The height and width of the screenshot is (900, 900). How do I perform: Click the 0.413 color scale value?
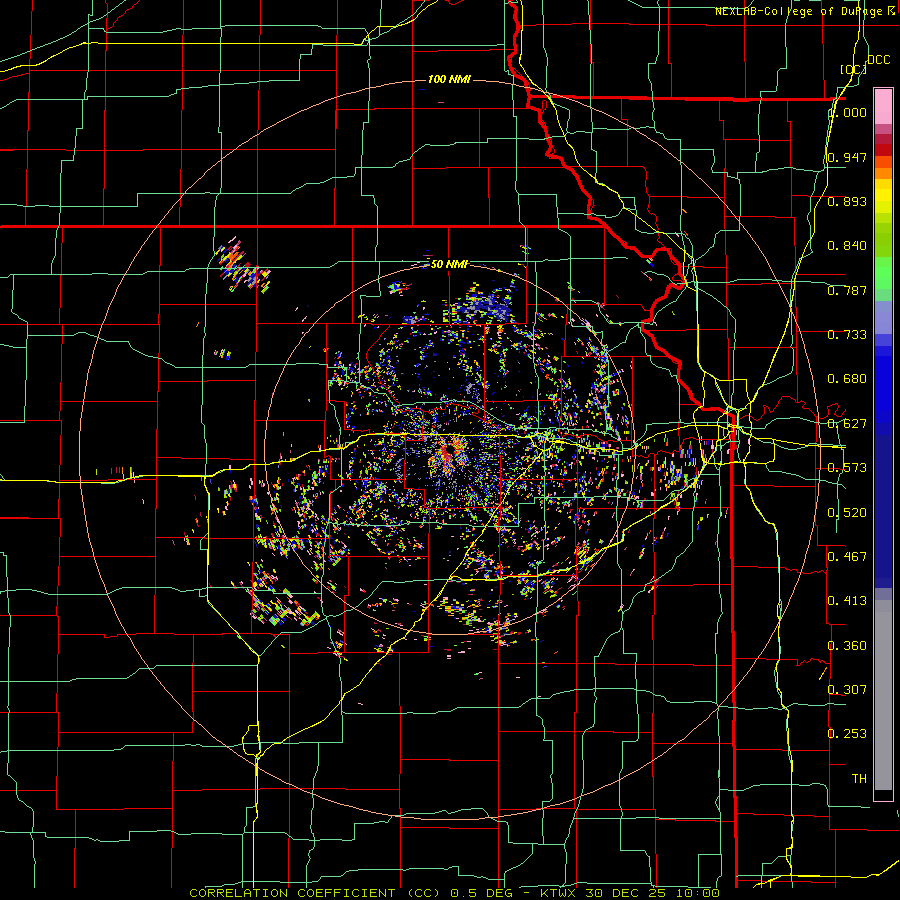tap(847, 601)
